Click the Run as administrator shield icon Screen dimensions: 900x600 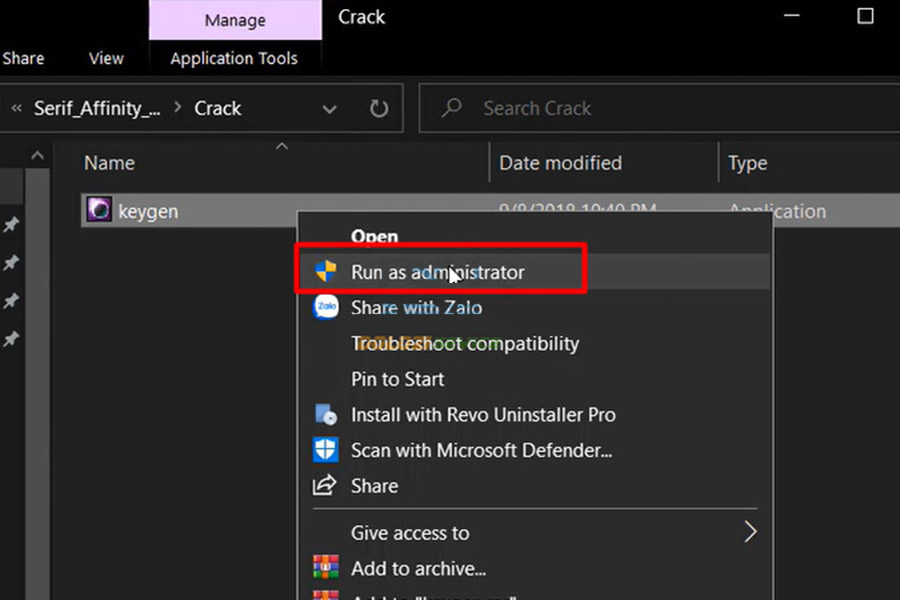click(x=325, y=271)
